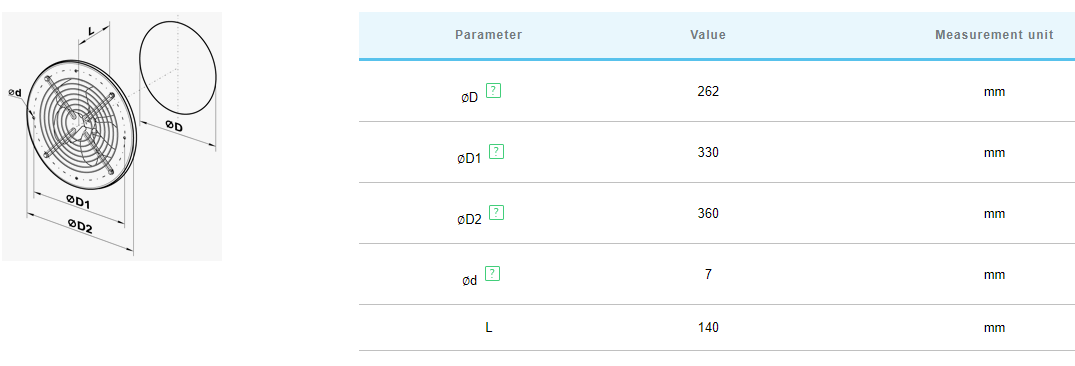Select the value 7 cell
Screen dimensions: 1075x366
click(x=708, y=274)
